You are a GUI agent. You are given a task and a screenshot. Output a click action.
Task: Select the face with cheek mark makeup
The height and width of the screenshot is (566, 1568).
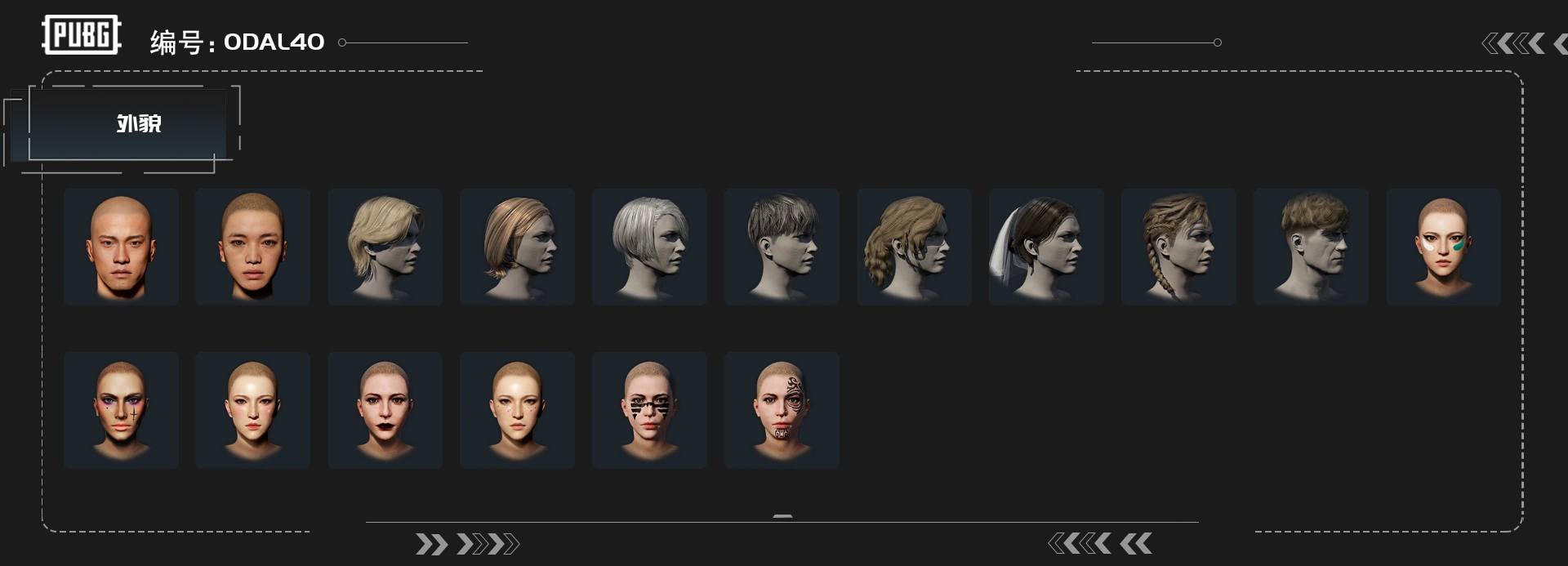pyautogui.click(x=517, y=410)
